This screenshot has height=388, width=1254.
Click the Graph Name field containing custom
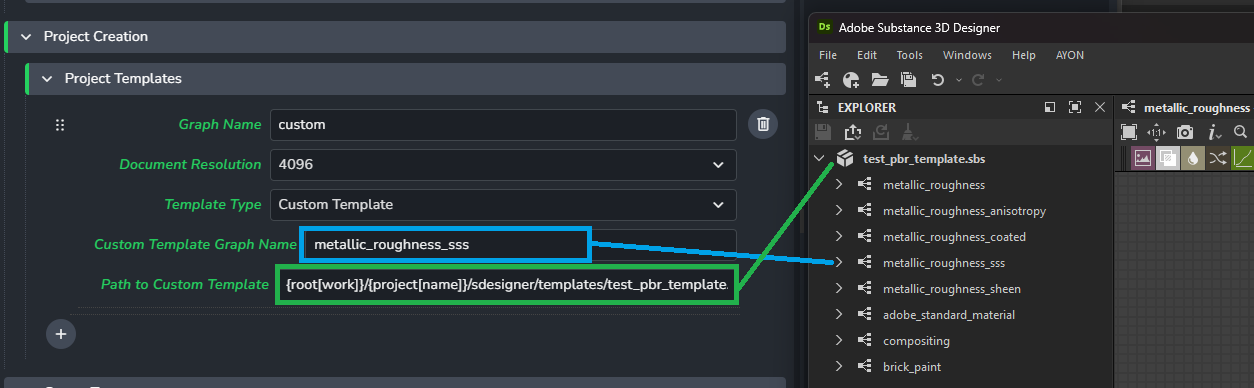coord(503,125)
